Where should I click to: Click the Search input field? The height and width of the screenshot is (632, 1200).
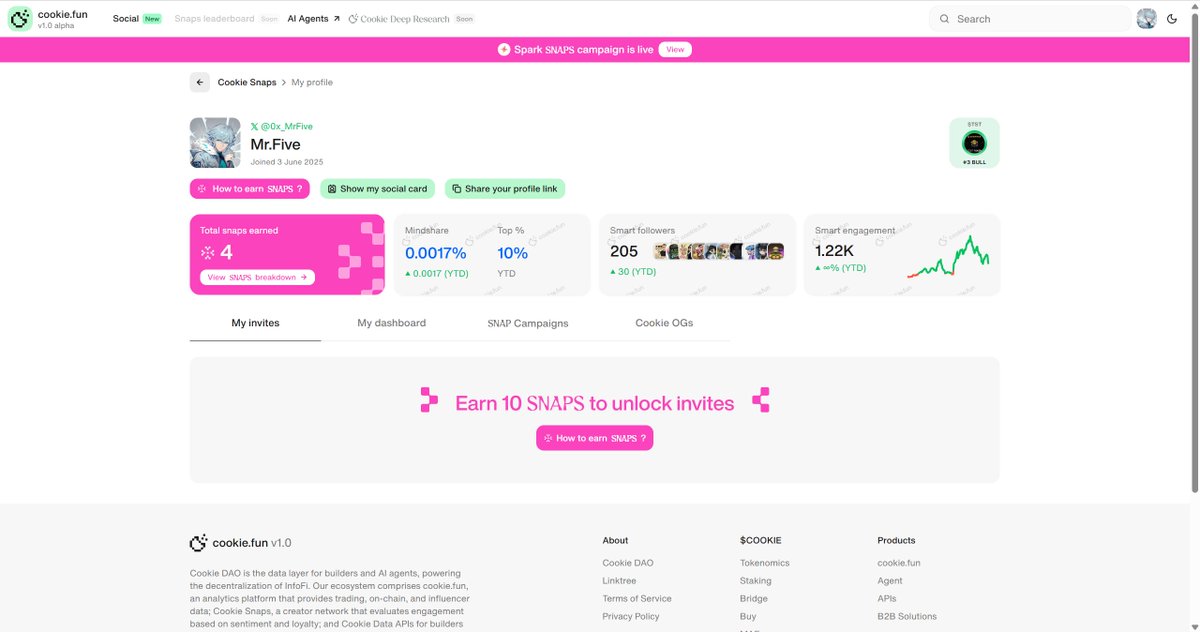[x=1030, y=19]
